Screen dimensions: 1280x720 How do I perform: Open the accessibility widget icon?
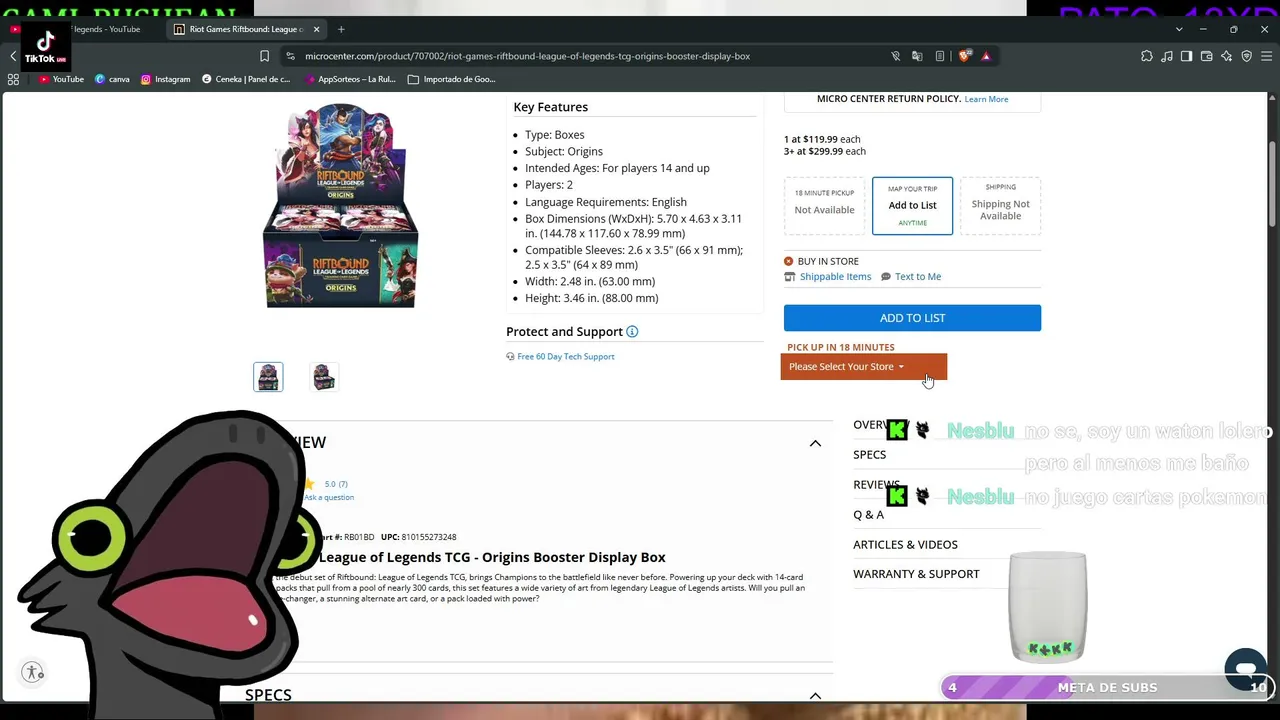coord(33,673)
